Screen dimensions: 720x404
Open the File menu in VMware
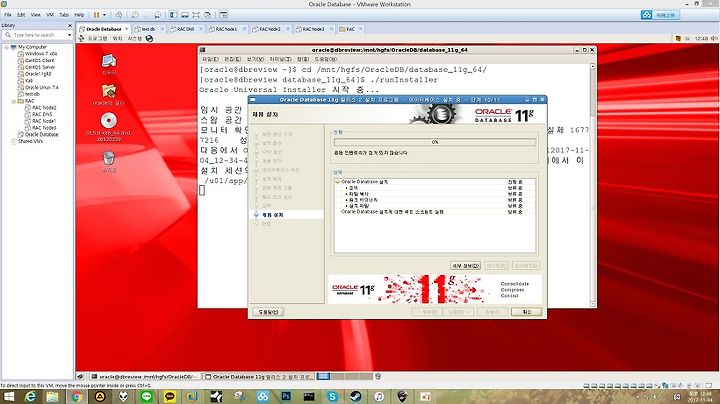tap(8, 15)
